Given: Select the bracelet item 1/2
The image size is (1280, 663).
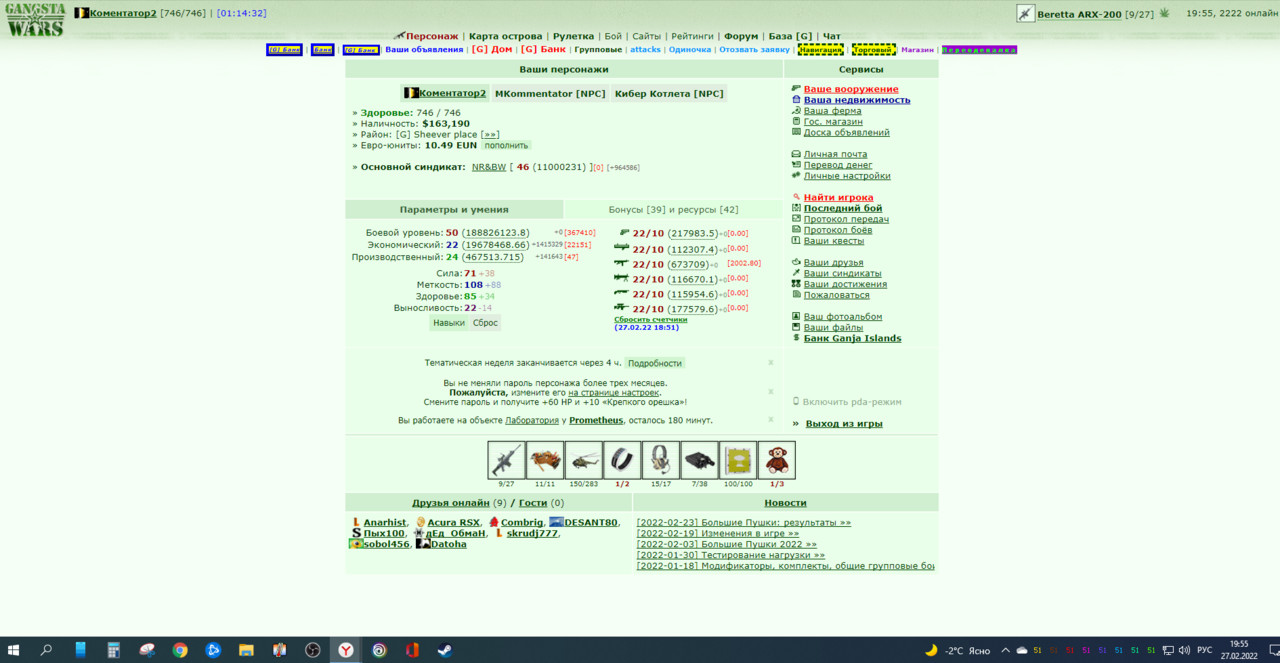Looking at the screenshot, I should click(x=622, y=460).
